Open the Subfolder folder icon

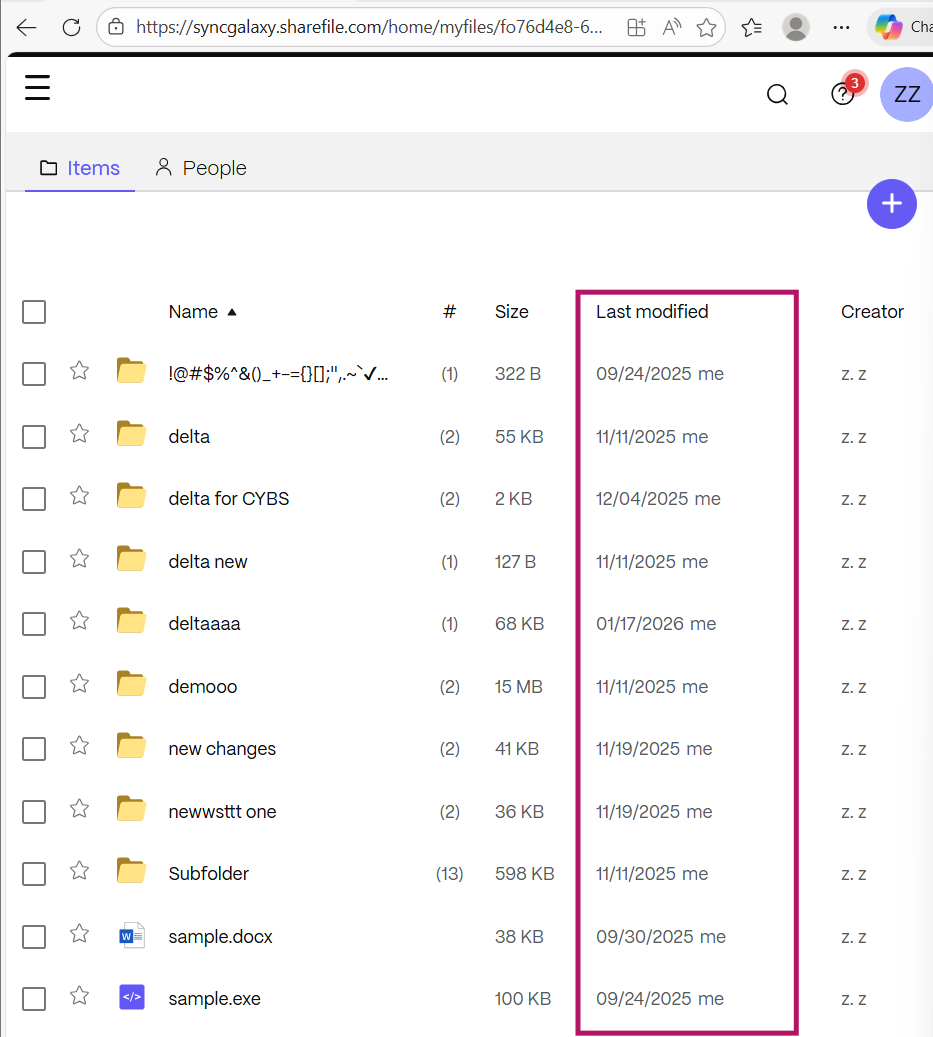pyautogui.click(x=131, y=872)
